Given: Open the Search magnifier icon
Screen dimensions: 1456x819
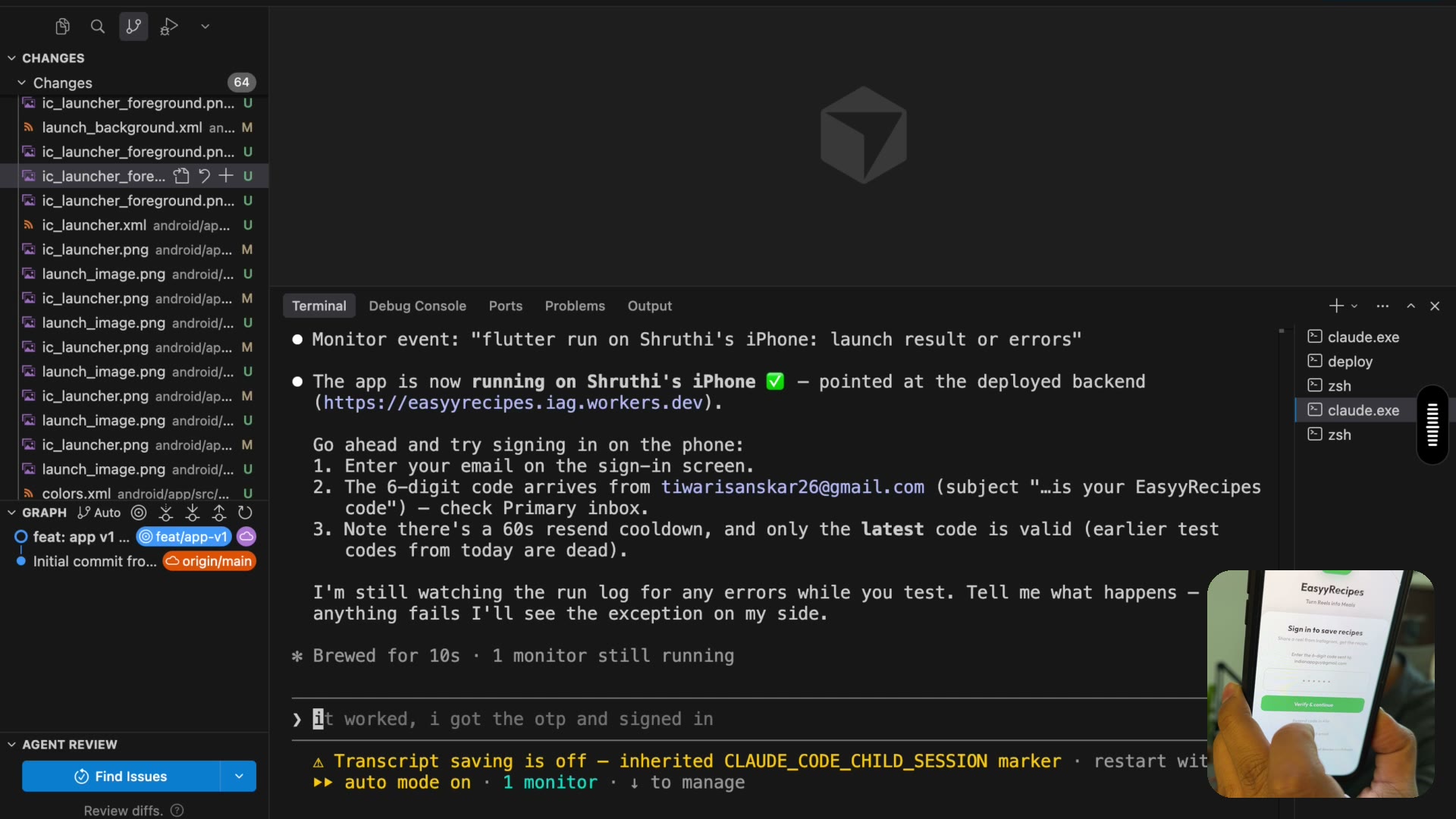Looking at the screenshot, I should [98, 27].
